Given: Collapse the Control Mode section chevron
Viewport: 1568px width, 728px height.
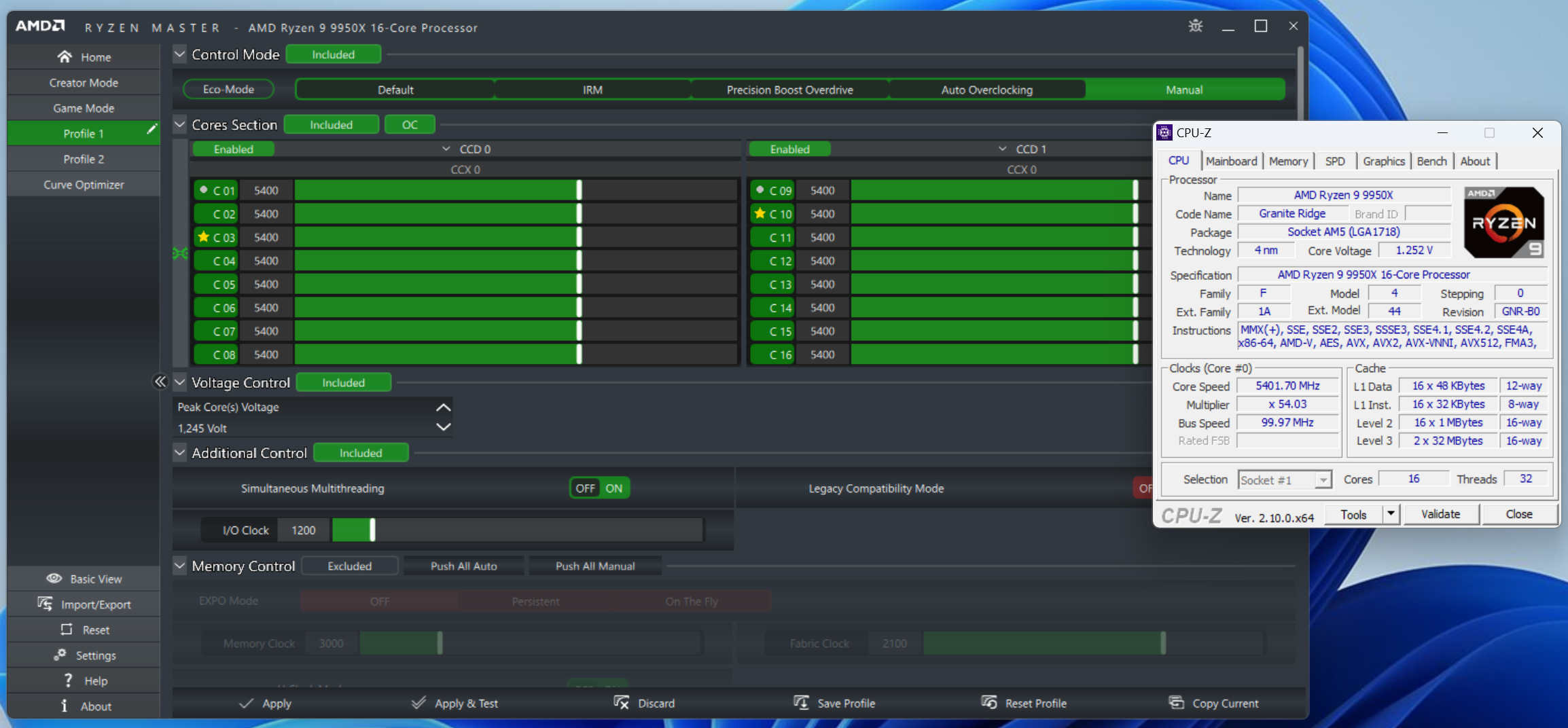Looking at the screenshot, I should (x=179, y=54).
